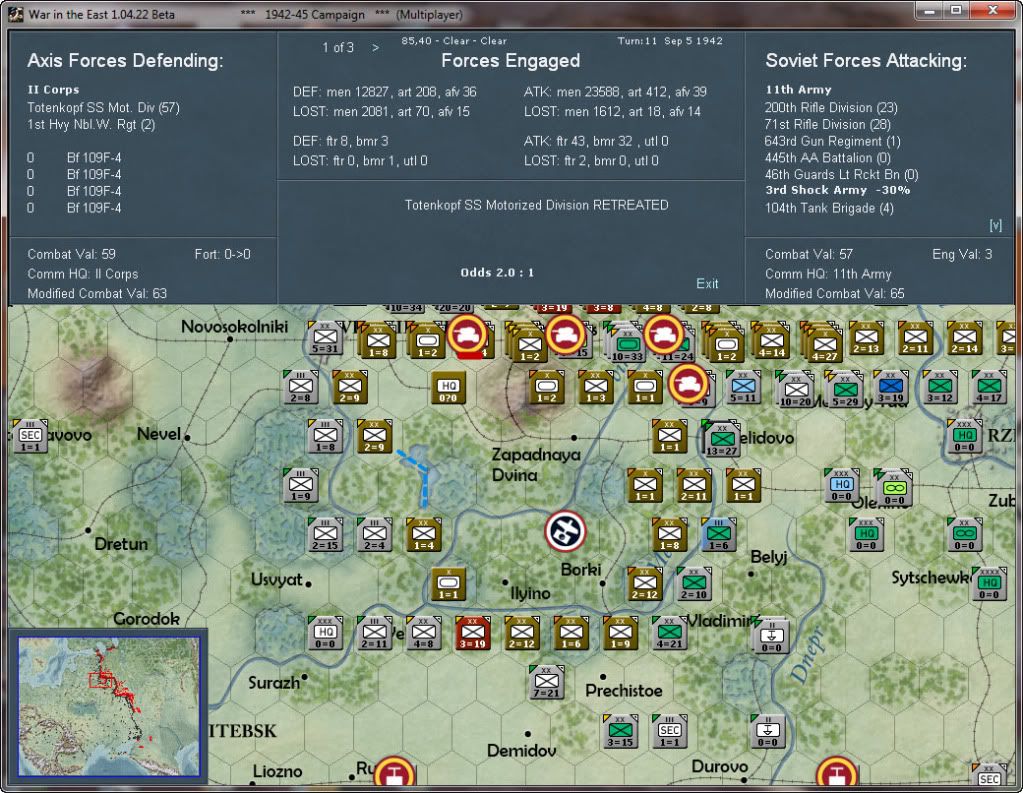The height and width of the screenshot is (793, 1023).
Task: Select the 10=33 panzer counter stack
Action: pyautogui.click(x=628, y=342)
